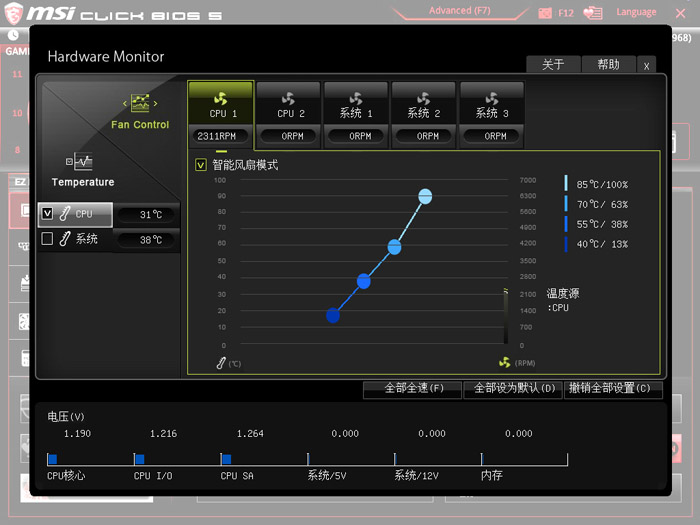This screenshot has width=700, height=525.
Task: Switch to Advanced (F7) mode
Action: coord(458,11)
